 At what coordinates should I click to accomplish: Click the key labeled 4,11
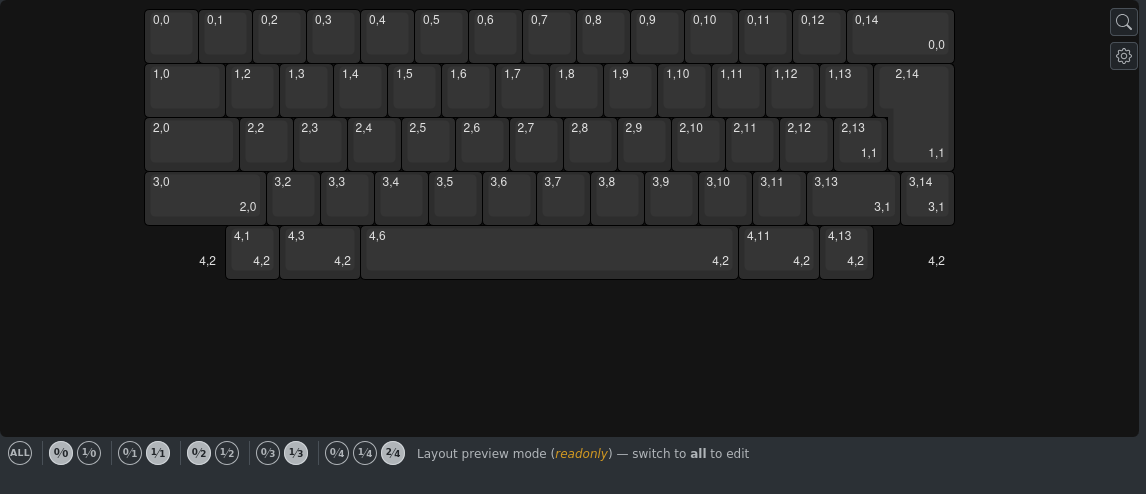pyautogui.click(x=779, y=252)
